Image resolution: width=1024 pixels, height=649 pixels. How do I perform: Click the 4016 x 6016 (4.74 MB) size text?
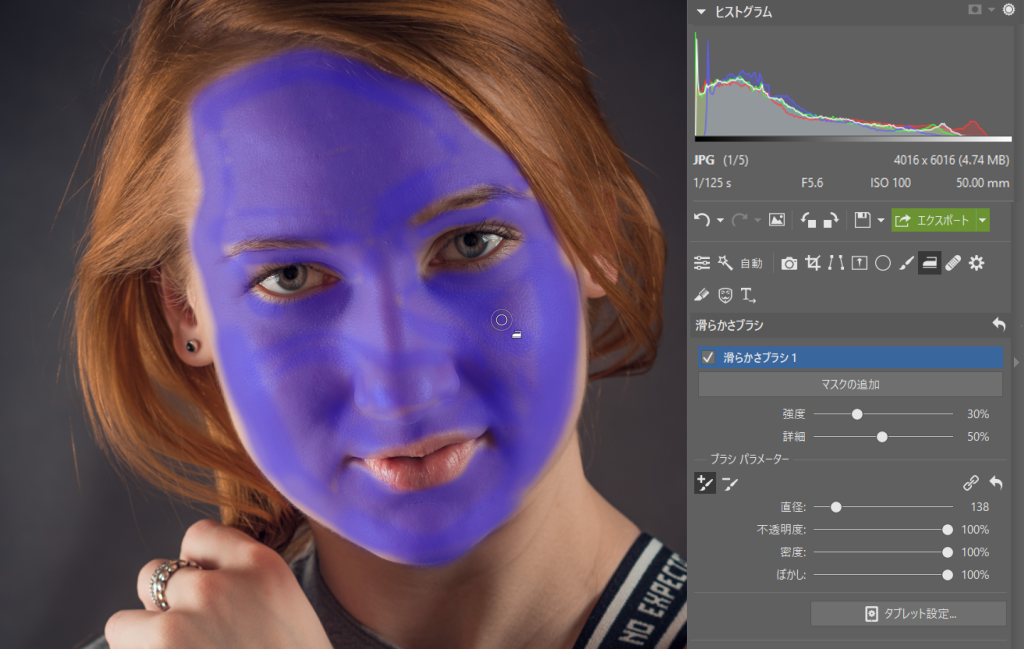951,160
